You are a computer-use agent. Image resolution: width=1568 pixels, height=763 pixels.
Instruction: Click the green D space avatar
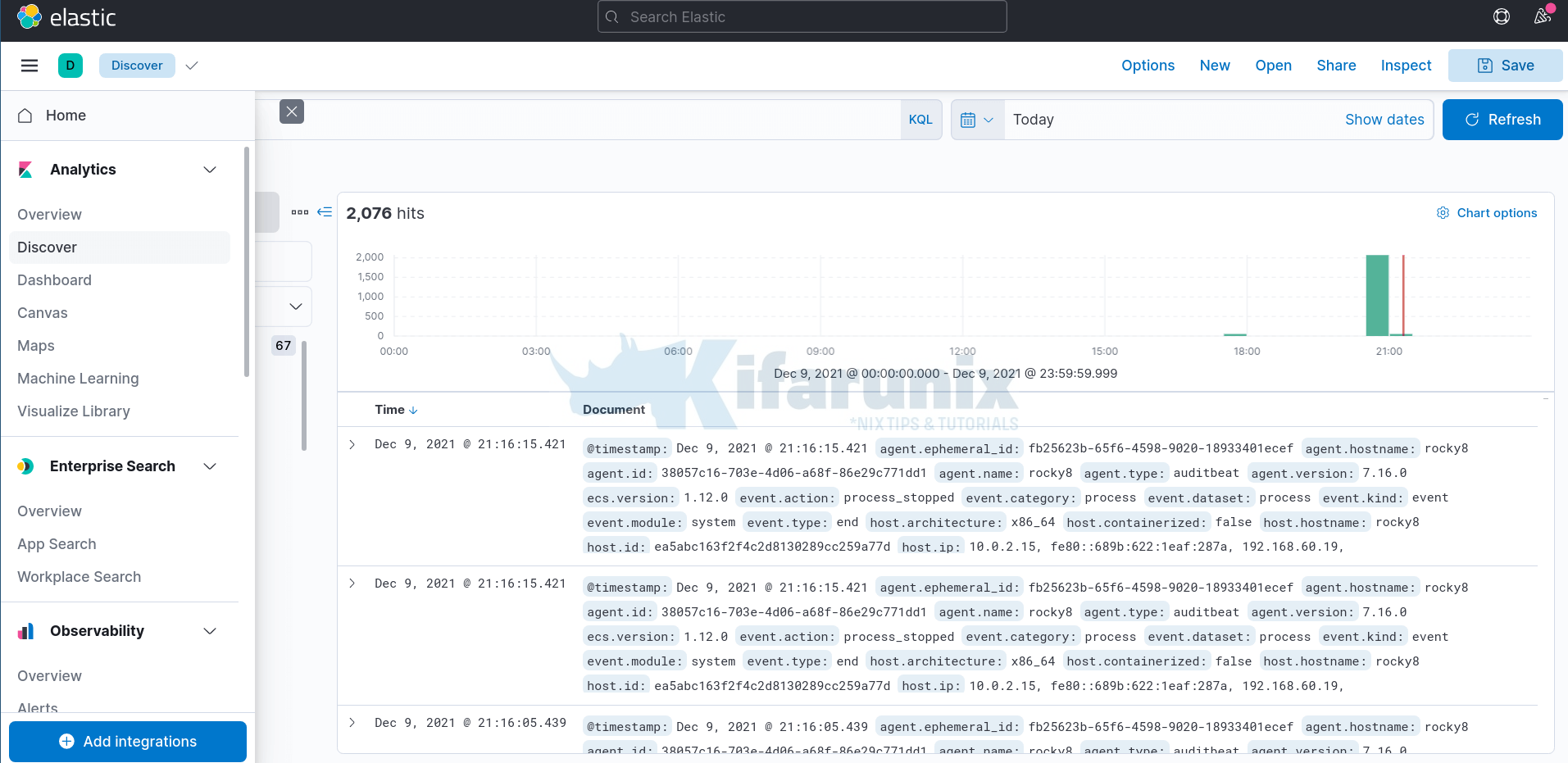(x=70, y=66)
